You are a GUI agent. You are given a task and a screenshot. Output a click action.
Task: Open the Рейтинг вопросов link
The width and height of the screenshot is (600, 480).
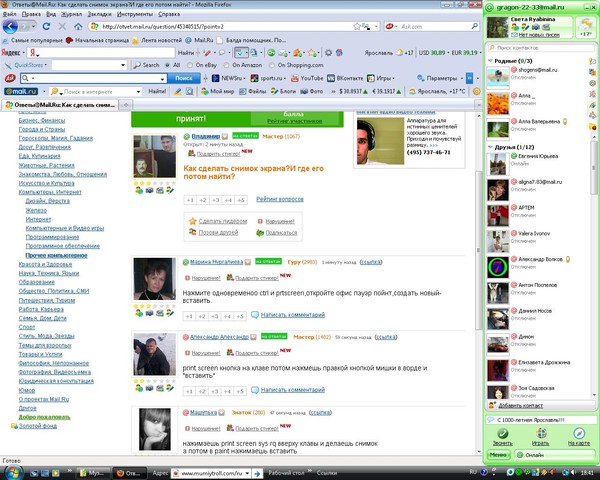[280, 199]
